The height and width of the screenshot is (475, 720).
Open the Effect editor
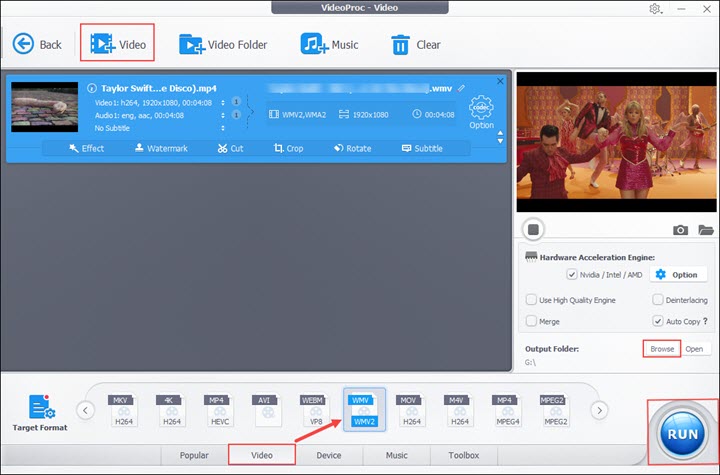pyautogui.click(x=86, y=148)
